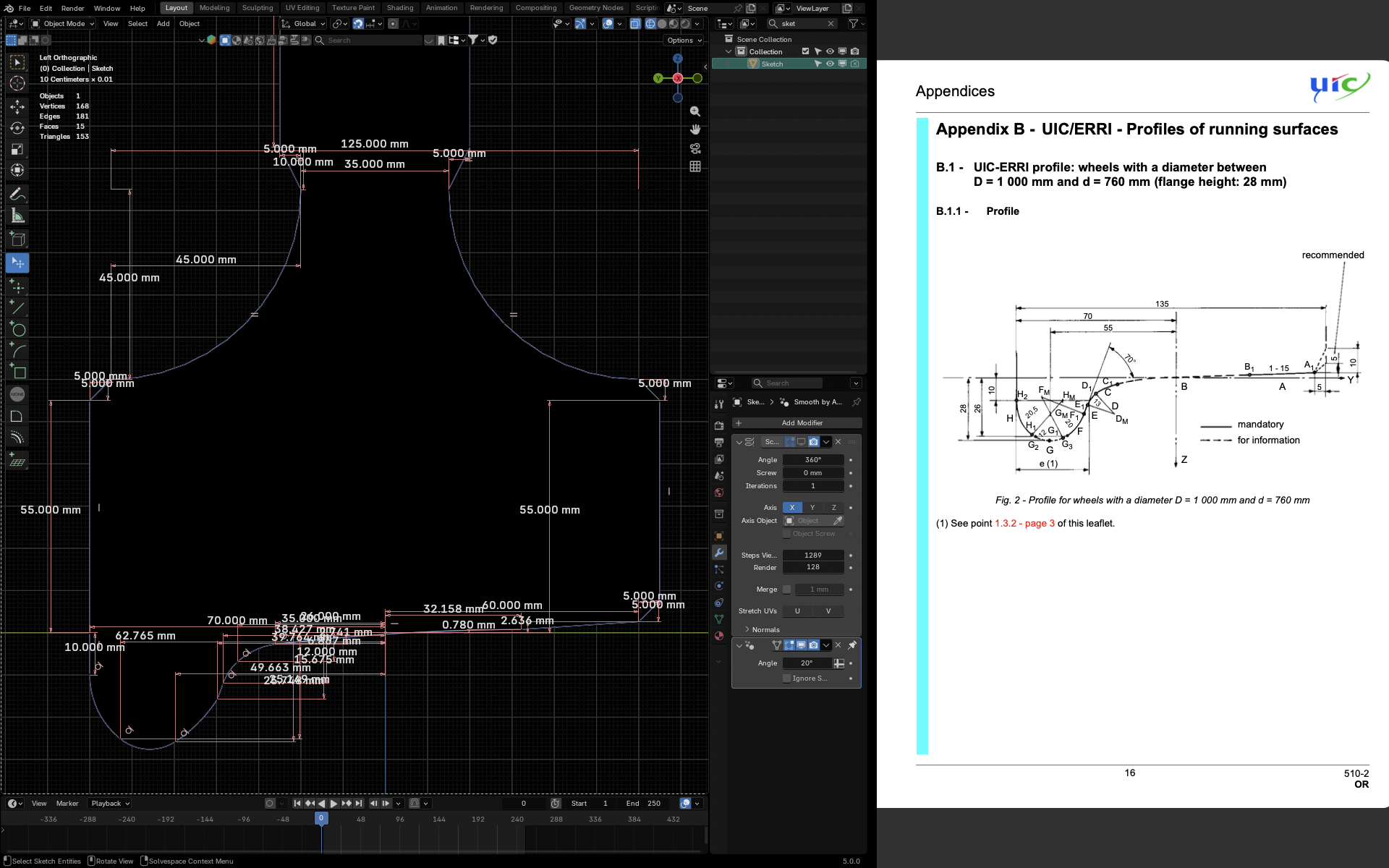Open the Tool properties tab icon

(x=719, y=404)
